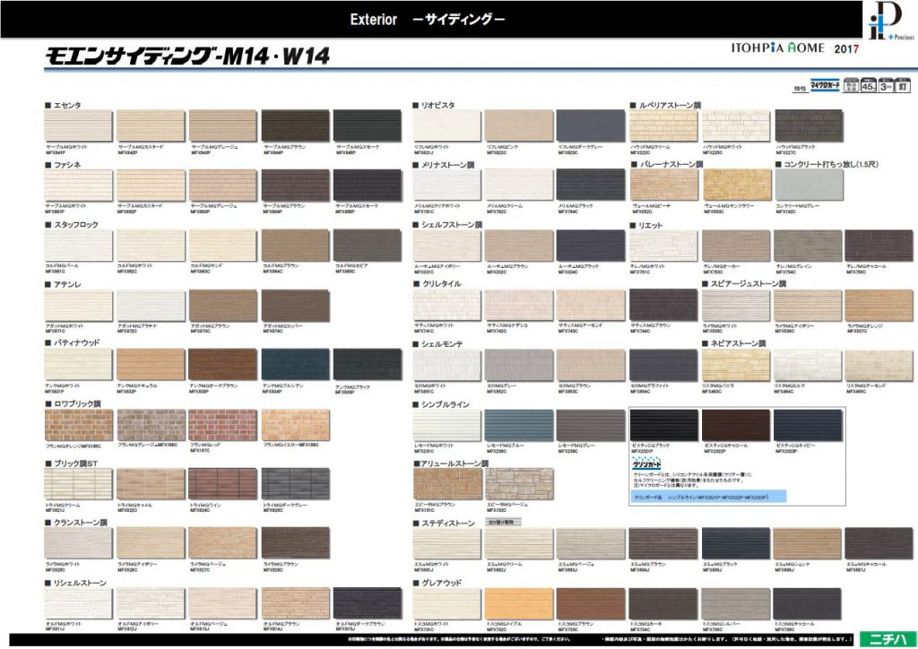Select the シェルフストーン調 section heading

tap(447, 225)
